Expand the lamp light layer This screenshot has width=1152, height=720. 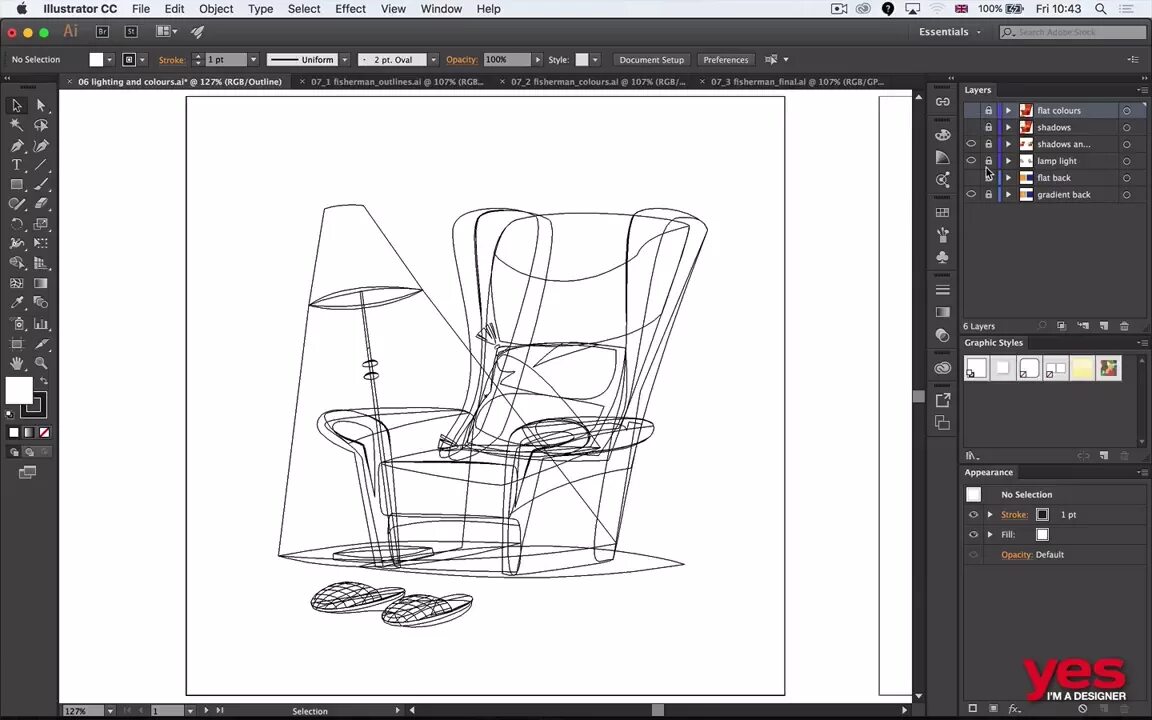click(1008, 161)
